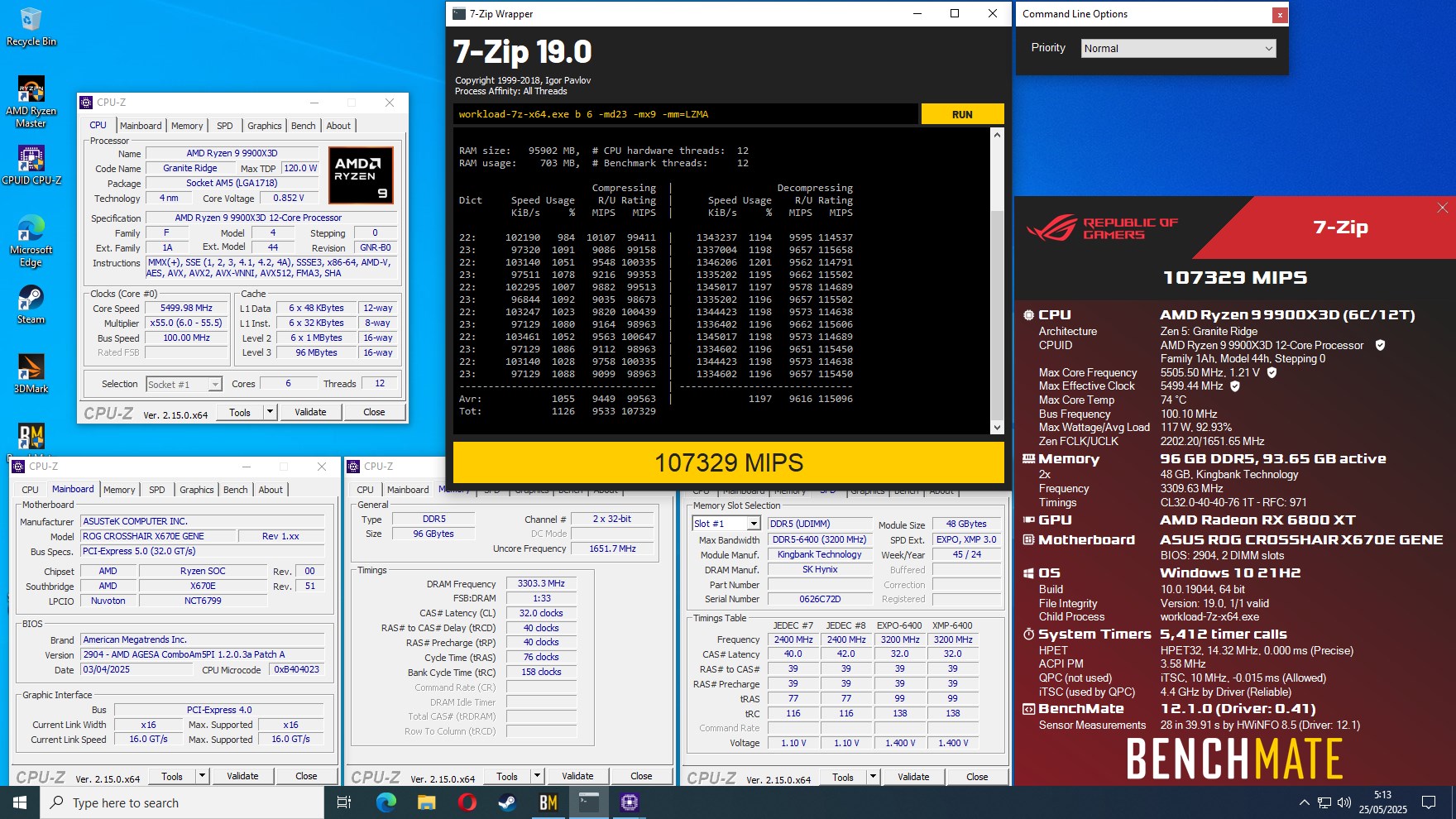The image size is (1456, 819).
Task: Click the yellow 107329 MIPS result bar
Action: pyautogui.click(x=729, y=462)
